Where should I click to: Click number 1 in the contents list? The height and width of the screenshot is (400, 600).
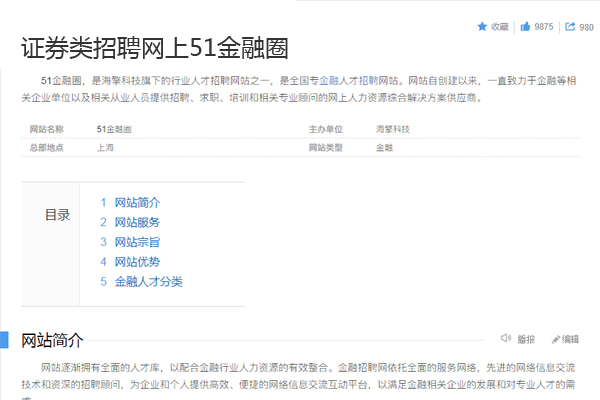click(103, 202)
